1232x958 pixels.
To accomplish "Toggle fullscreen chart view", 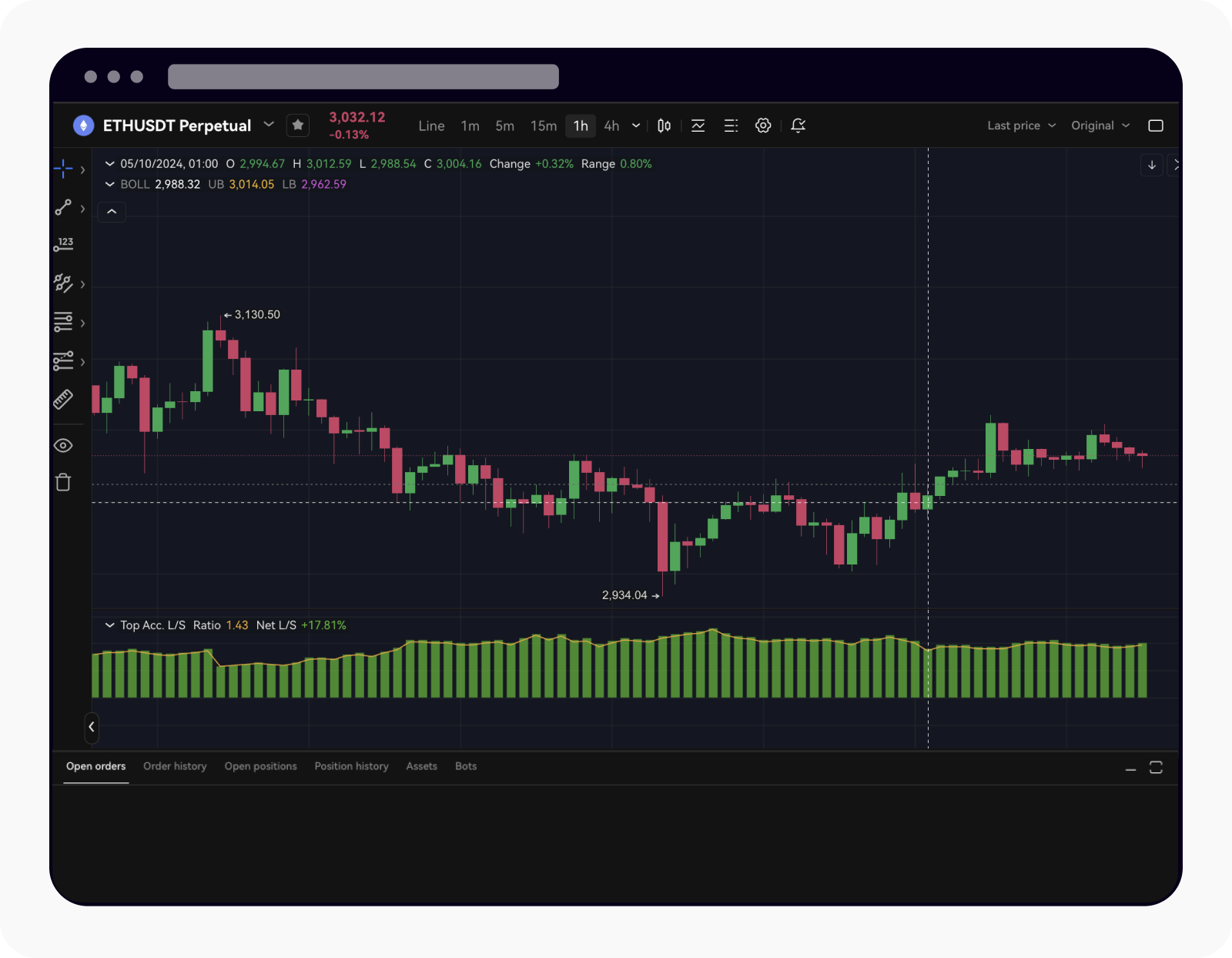I will click(1156, 126).
